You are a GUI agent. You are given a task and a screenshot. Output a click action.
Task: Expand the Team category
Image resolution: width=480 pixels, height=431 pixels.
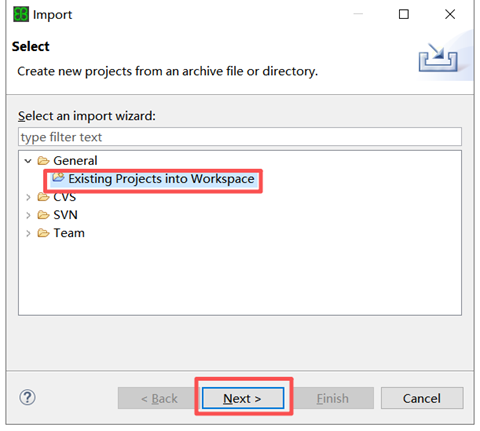[28, 233]
